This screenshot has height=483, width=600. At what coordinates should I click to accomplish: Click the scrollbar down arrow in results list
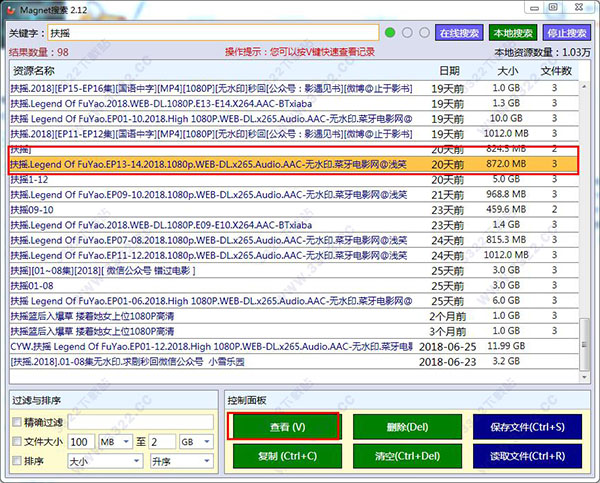pyautogui.click(x=586, y=376)
